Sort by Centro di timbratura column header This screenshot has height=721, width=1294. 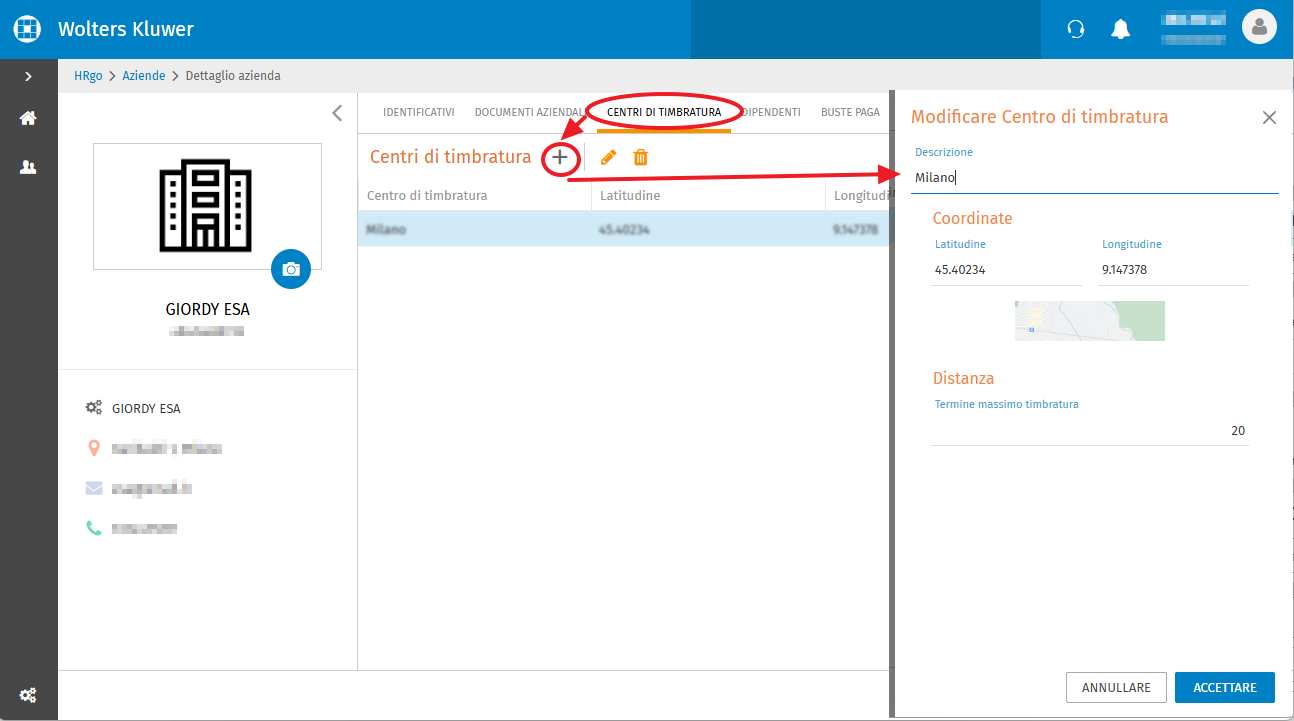pyautogui.click(x=427, y=195)
